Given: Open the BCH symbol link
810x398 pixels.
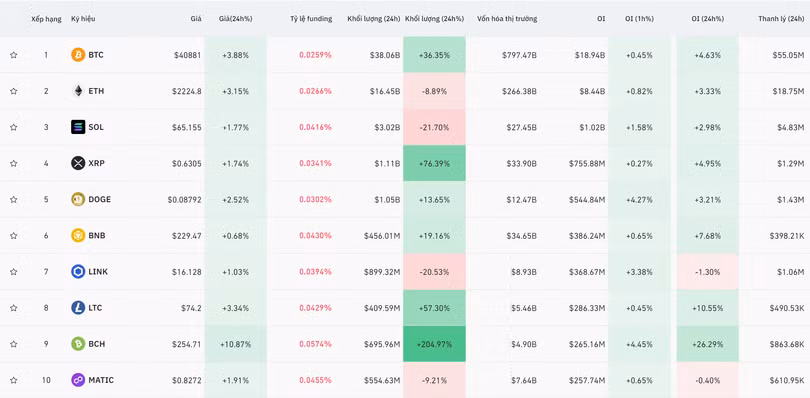Looking at the screenshot, I should pos(97,344).
